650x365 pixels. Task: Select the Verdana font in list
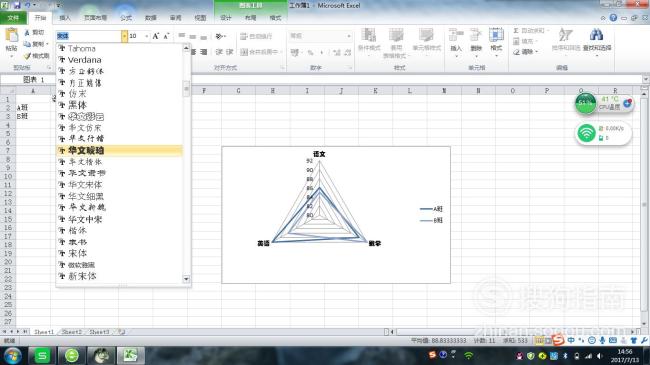tap(119, 60)
